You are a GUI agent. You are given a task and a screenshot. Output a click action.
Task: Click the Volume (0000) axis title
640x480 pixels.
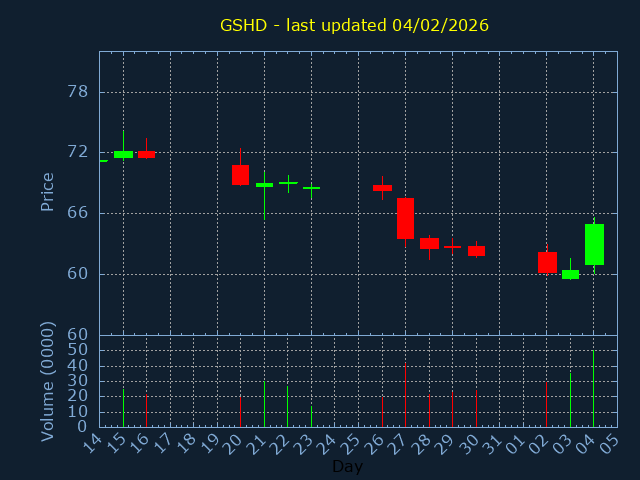click(x=47, y=381)
